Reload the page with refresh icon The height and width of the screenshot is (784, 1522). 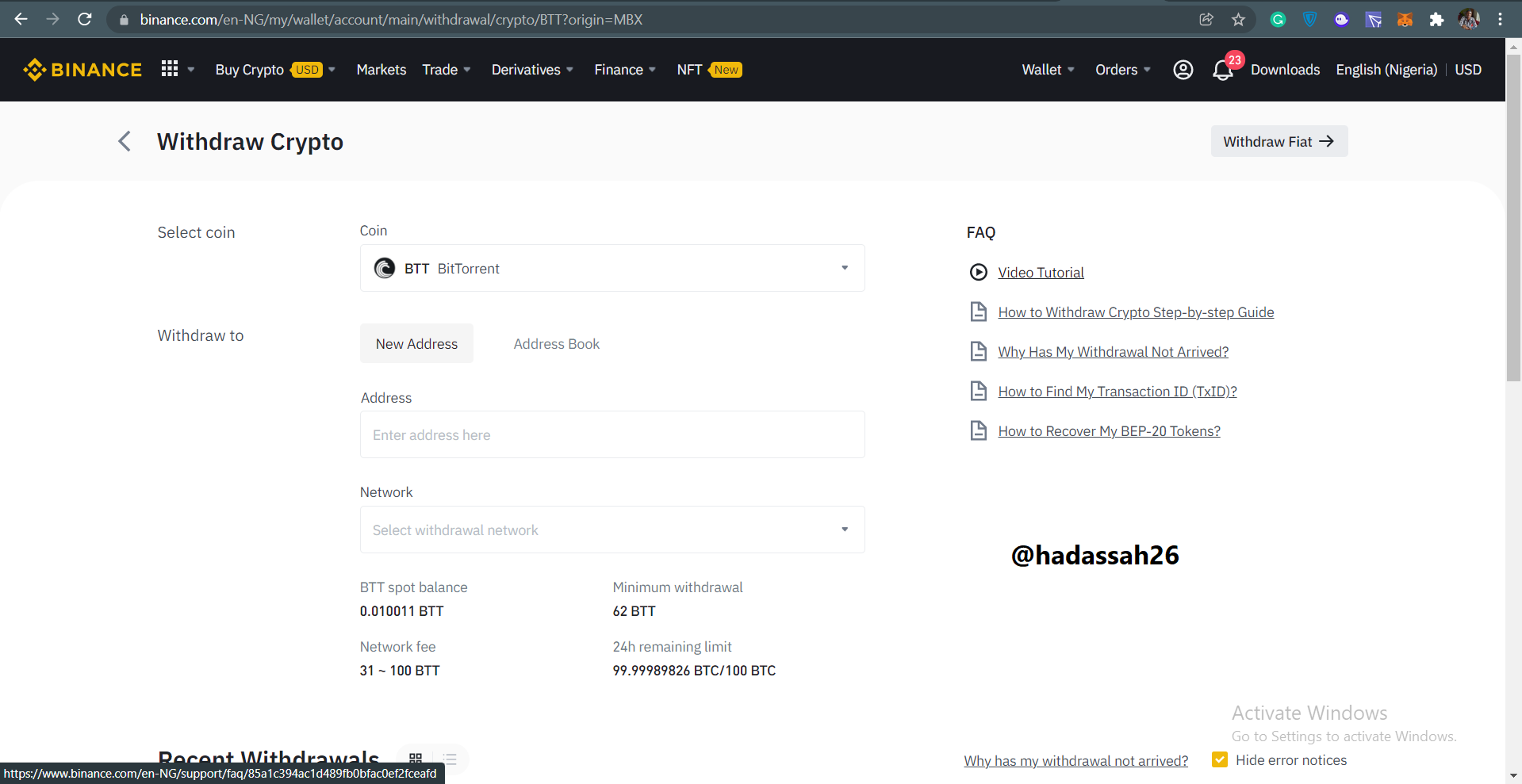[x=85, y=19]
